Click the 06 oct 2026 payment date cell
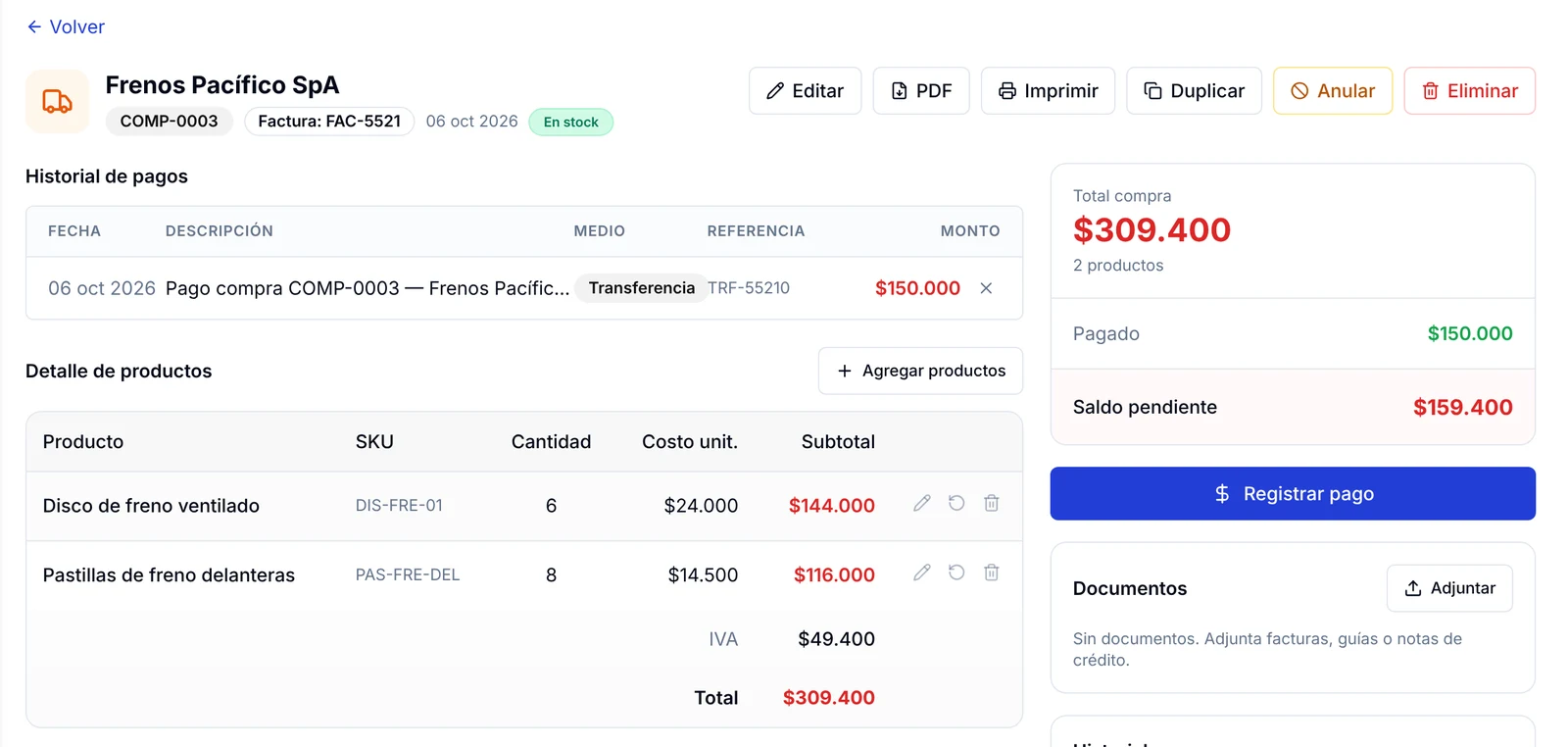 pos(102,288)
